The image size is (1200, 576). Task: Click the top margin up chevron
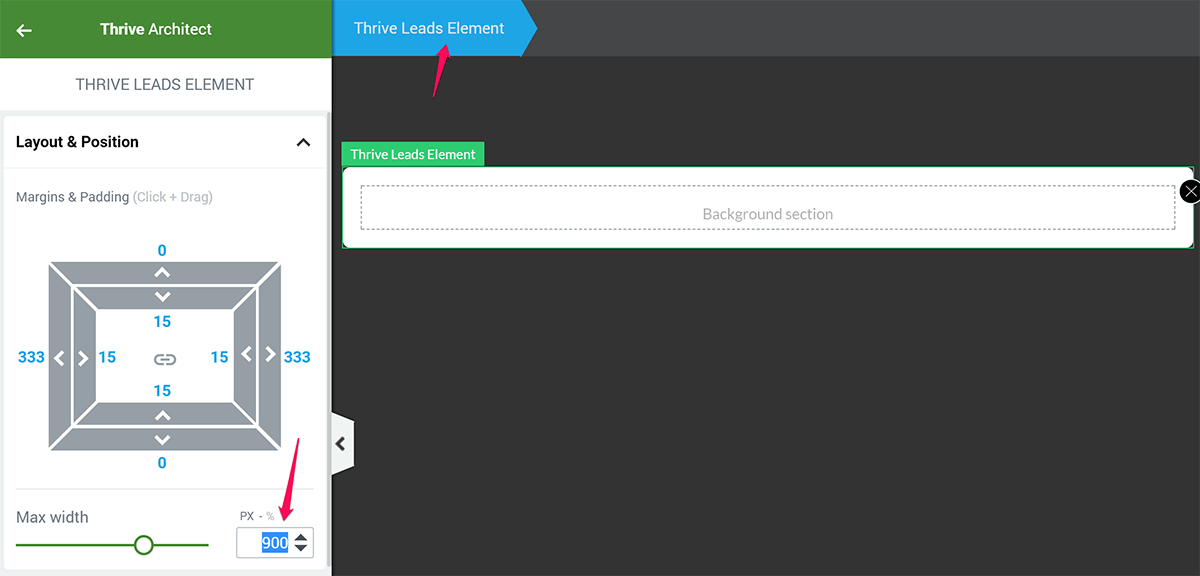[162, 273]
